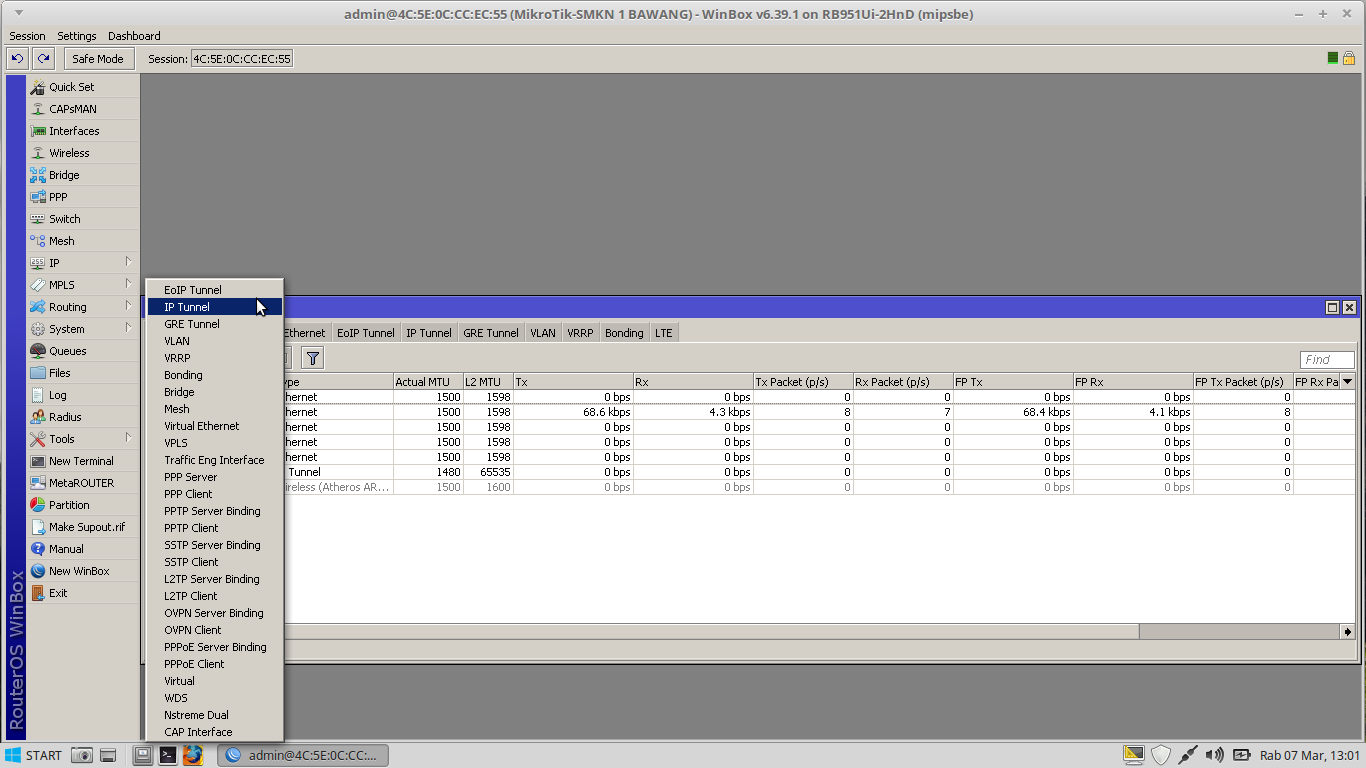Launch New Terminal from the sidebar

point(84,461)
